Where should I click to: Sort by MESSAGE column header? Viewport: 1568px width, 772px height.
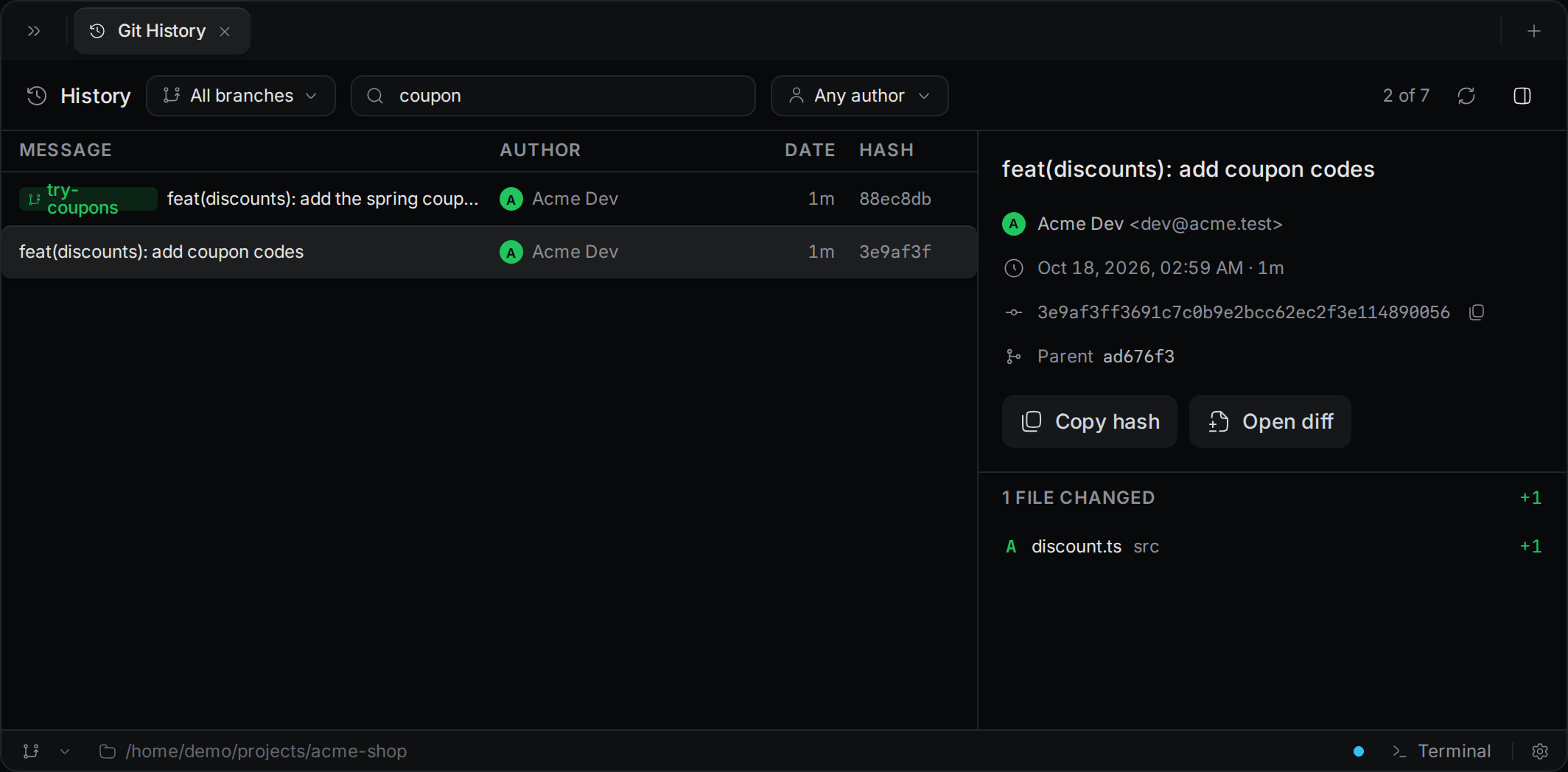click(x=66, y=150)
